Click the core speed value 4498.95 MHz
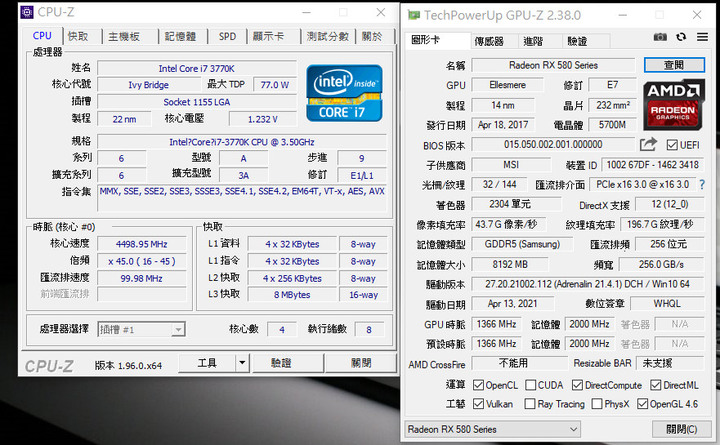The image size is (720, 445). tap(141, 244)
